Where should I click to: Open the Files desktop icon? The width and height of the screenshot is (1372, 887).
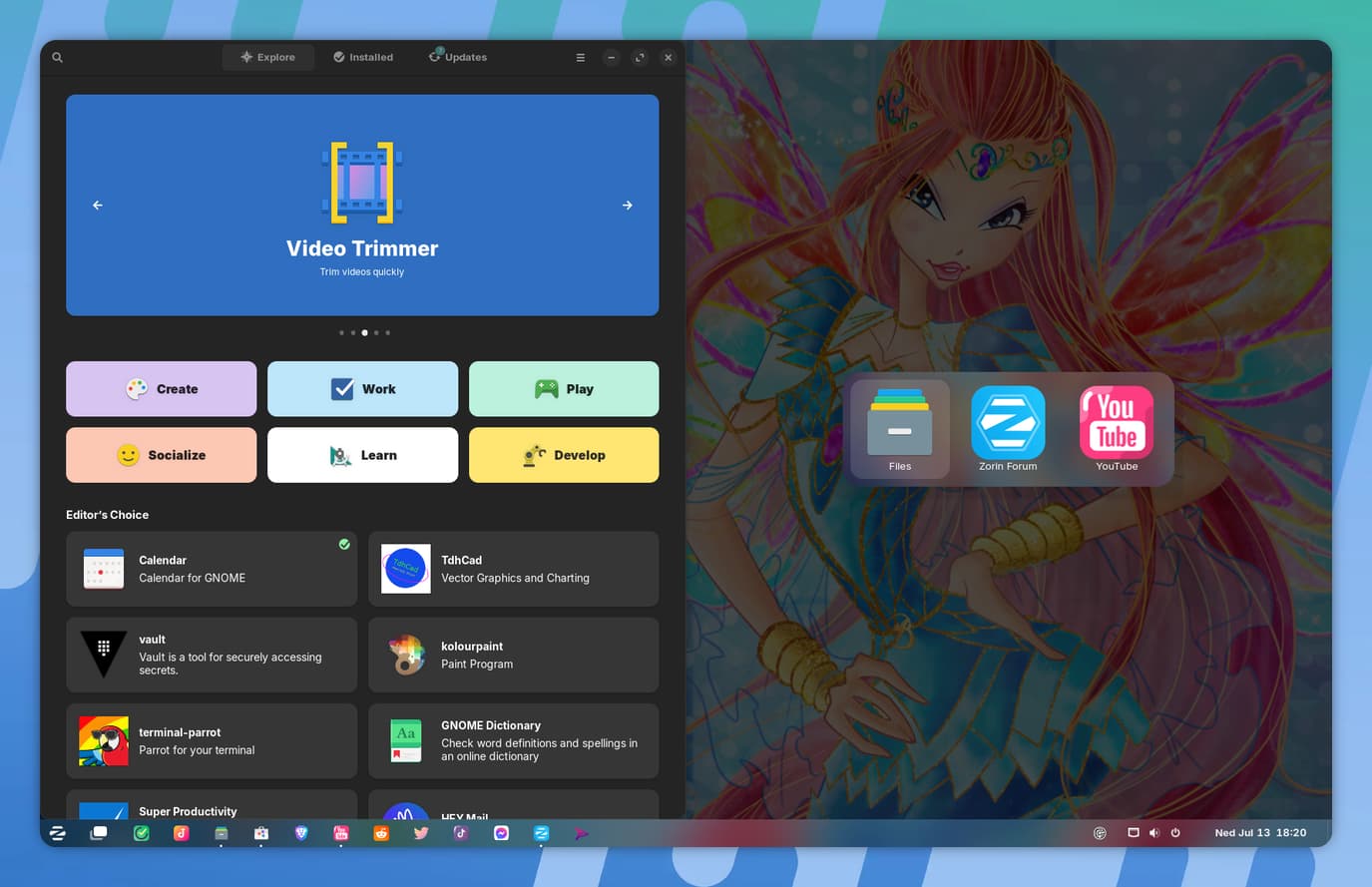click(900, 429)
